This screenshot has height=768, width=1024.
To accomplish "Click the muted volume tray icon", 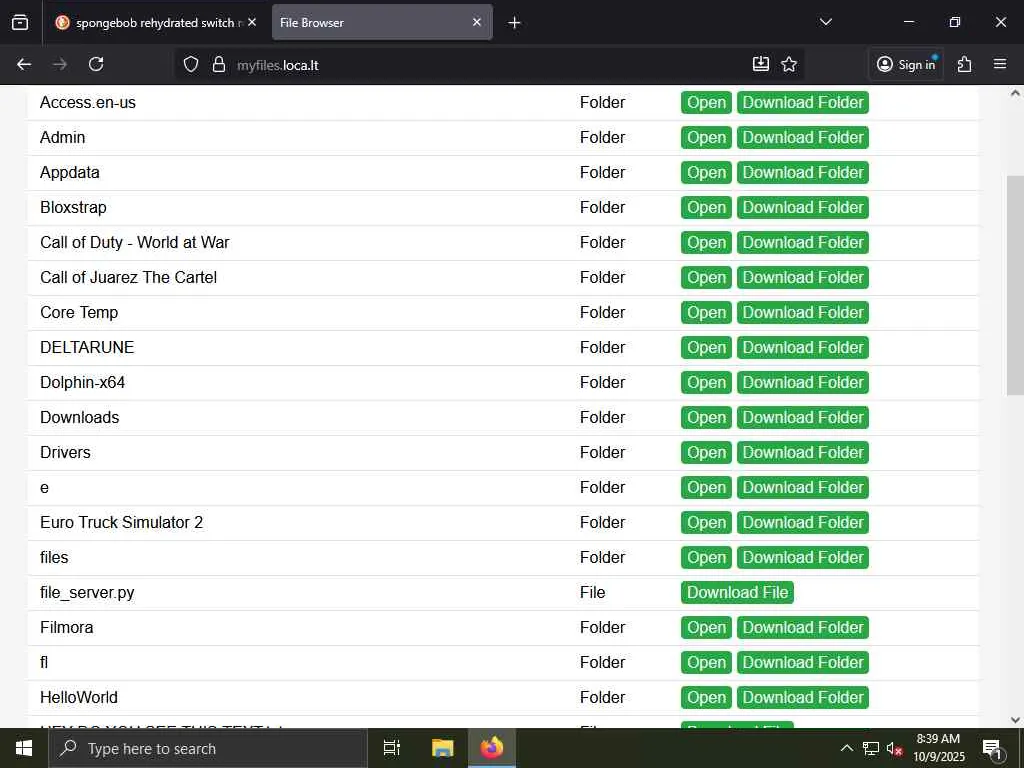I will (894, 749).
